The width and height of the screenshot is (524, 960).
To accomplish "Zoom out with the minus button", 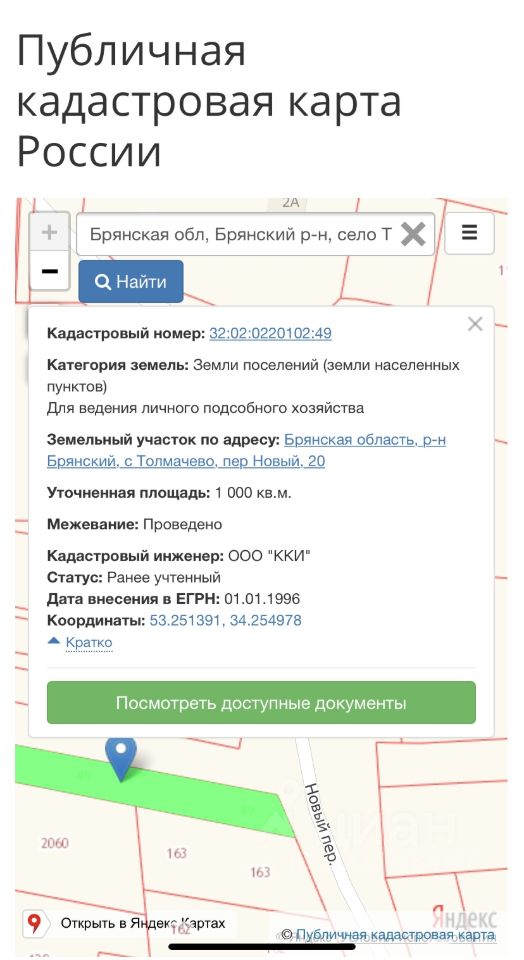I will [x=50, y=270].
